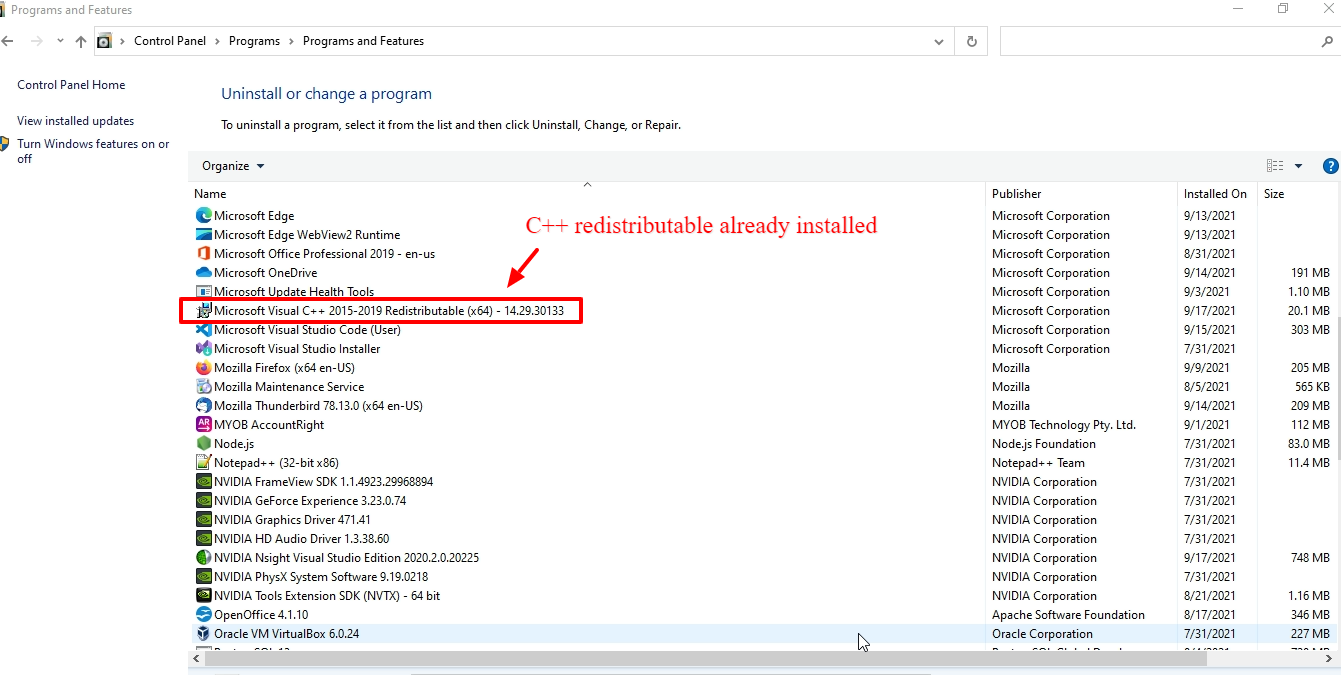Viewport: 1341px width, 675px height.
Task: Click the NVIDIA Tools Extension SDK icon
Action: [204, 595]
